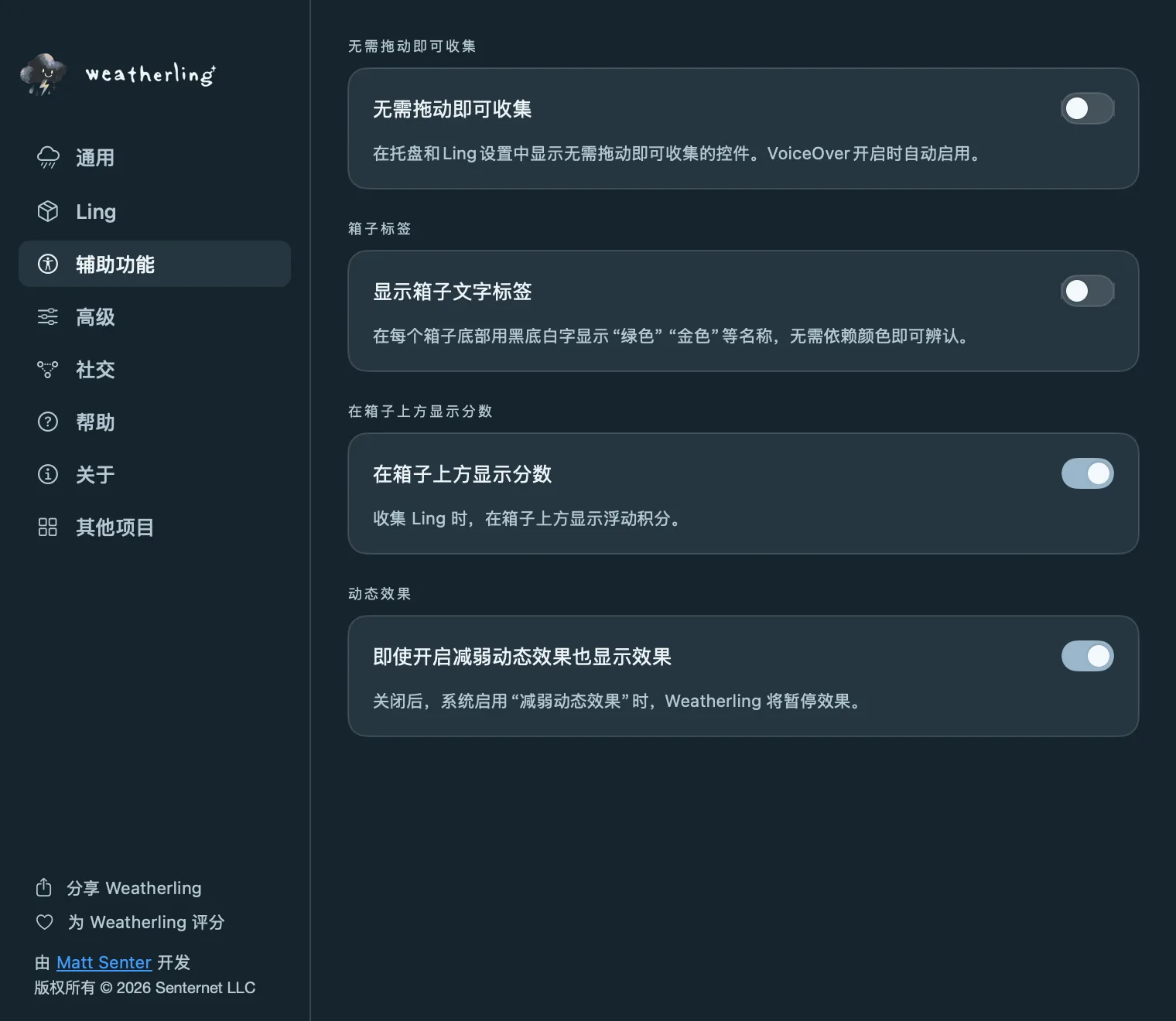
Task: Open the 帮助 section label
Action: [95, 422]
